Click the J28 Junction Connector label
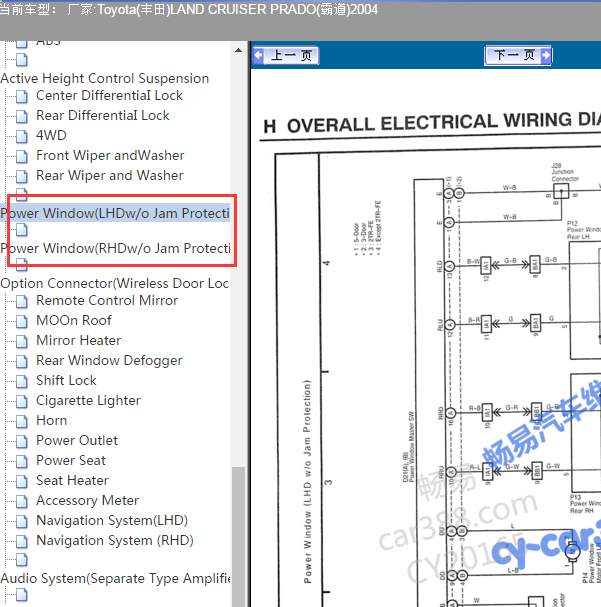The image size is (601, 607). [x=565, y=172]
